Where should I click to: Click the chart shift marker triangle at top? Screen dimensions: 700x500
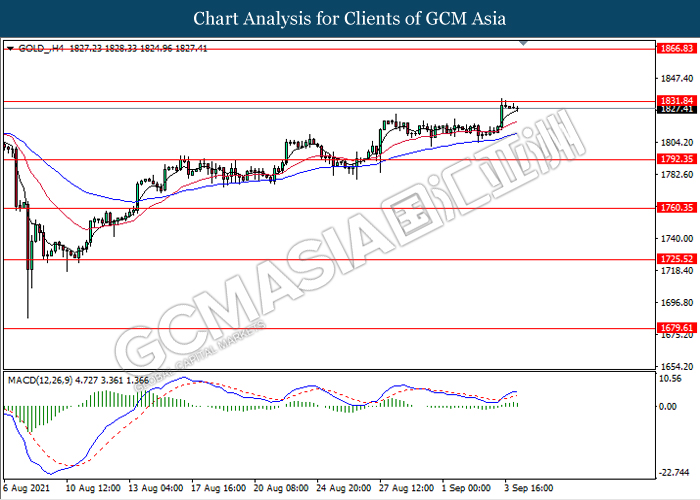tap(524, 44)
